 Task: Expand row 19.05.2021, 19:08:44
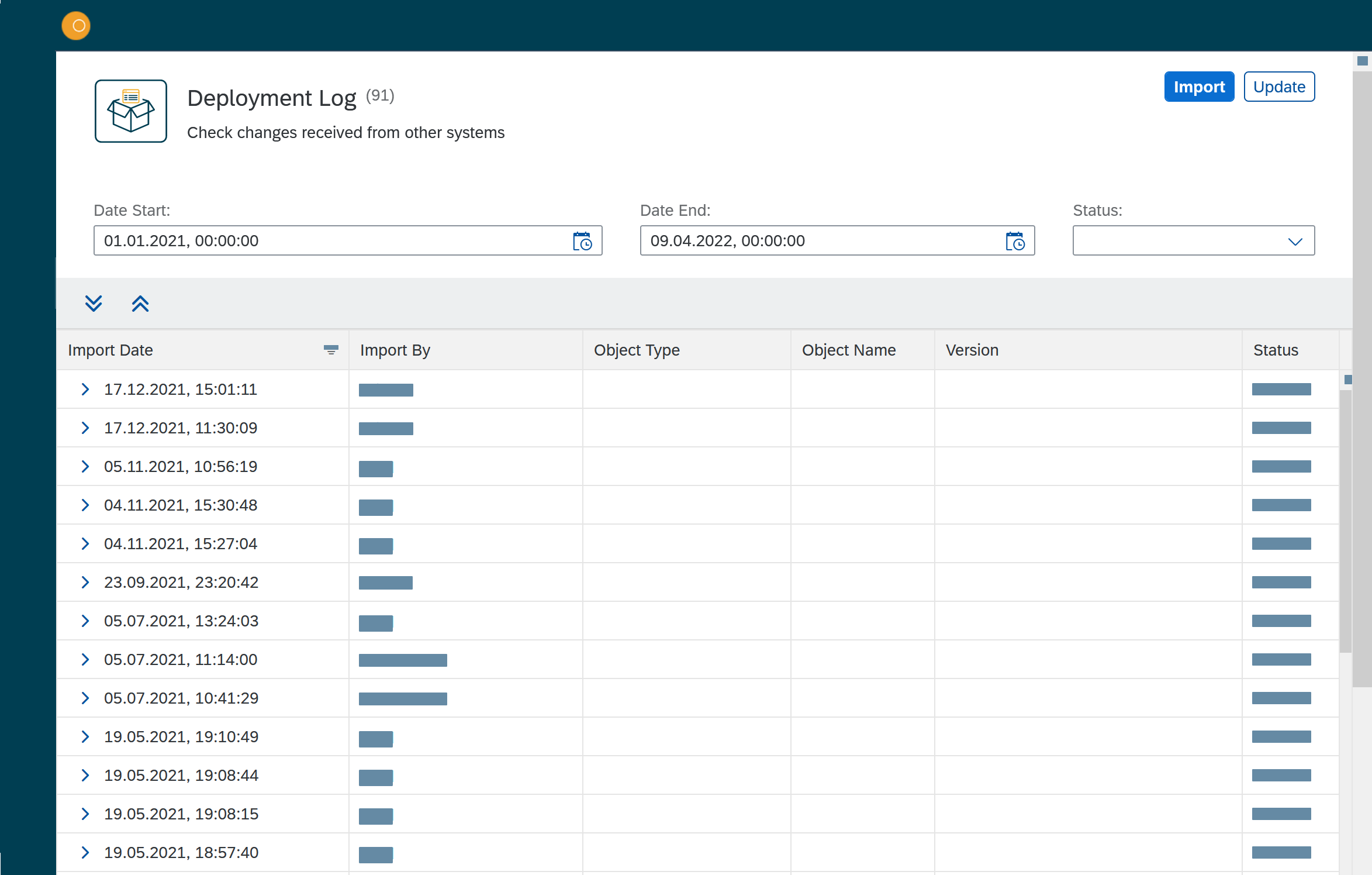tap(85, 775)
